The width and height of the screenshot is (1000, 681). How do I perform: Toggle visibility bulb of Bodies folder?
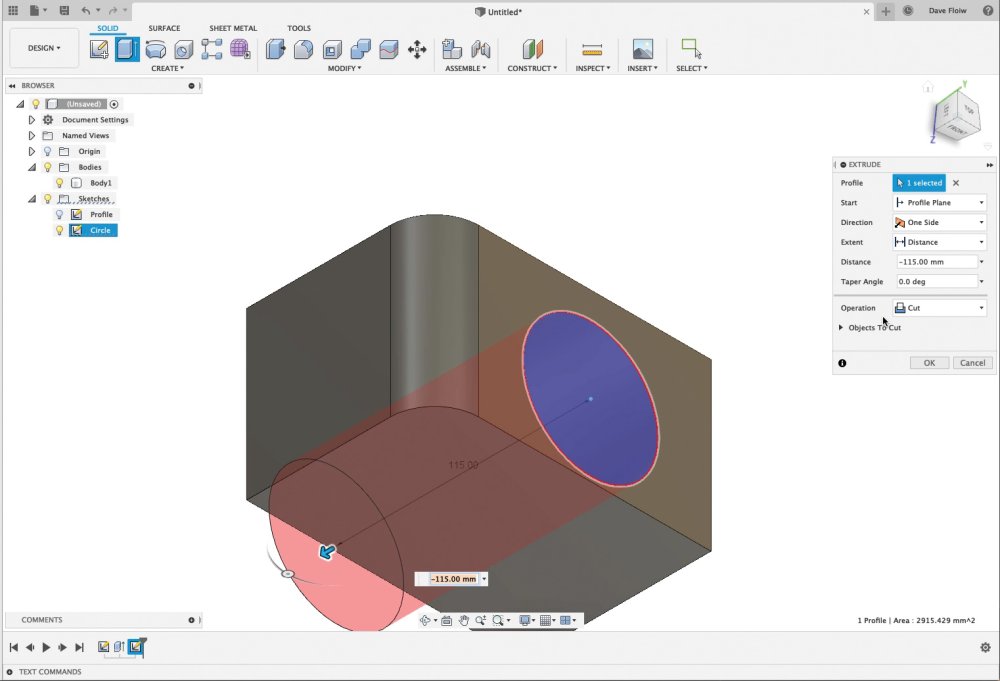click(x=47, y=167)
